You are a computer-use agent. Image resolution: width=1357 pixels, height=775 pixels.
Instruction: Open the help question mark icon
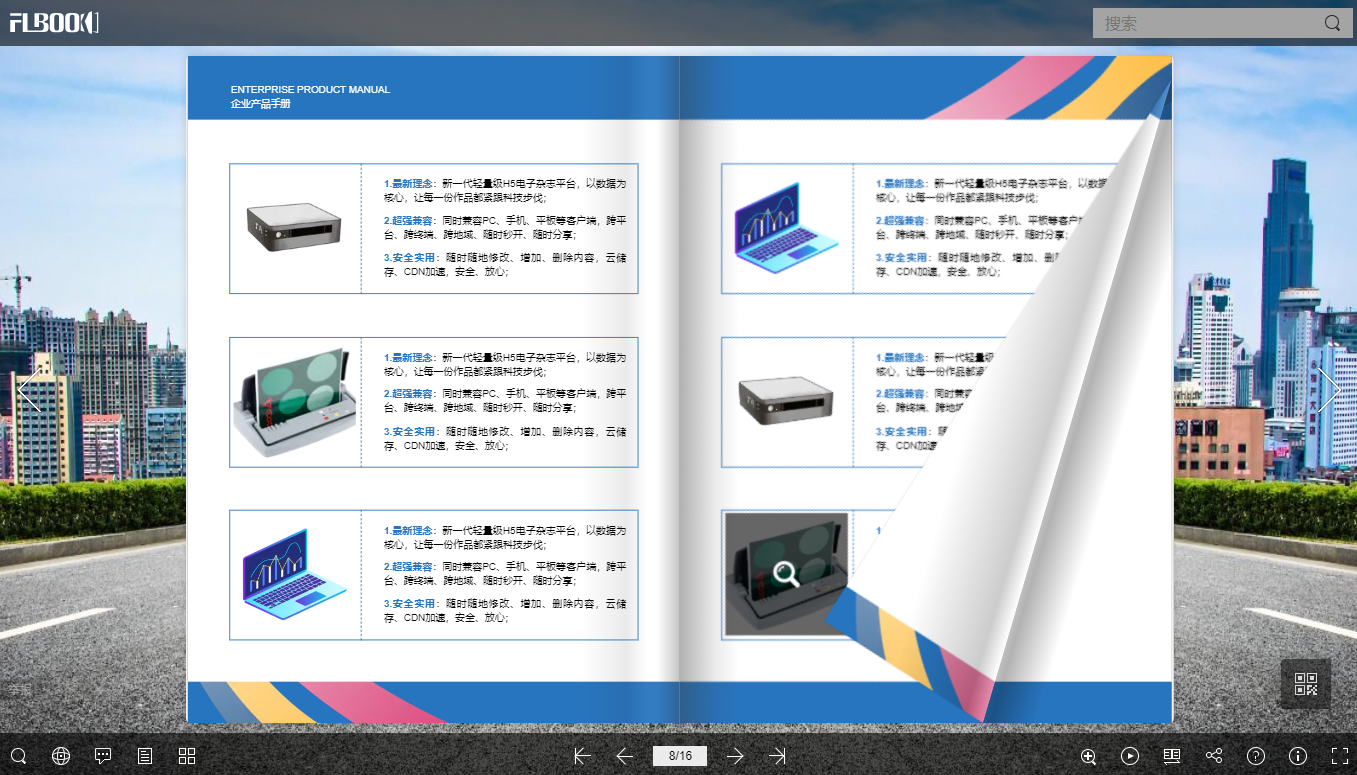pyautogui.click(x=1256, y=756)
